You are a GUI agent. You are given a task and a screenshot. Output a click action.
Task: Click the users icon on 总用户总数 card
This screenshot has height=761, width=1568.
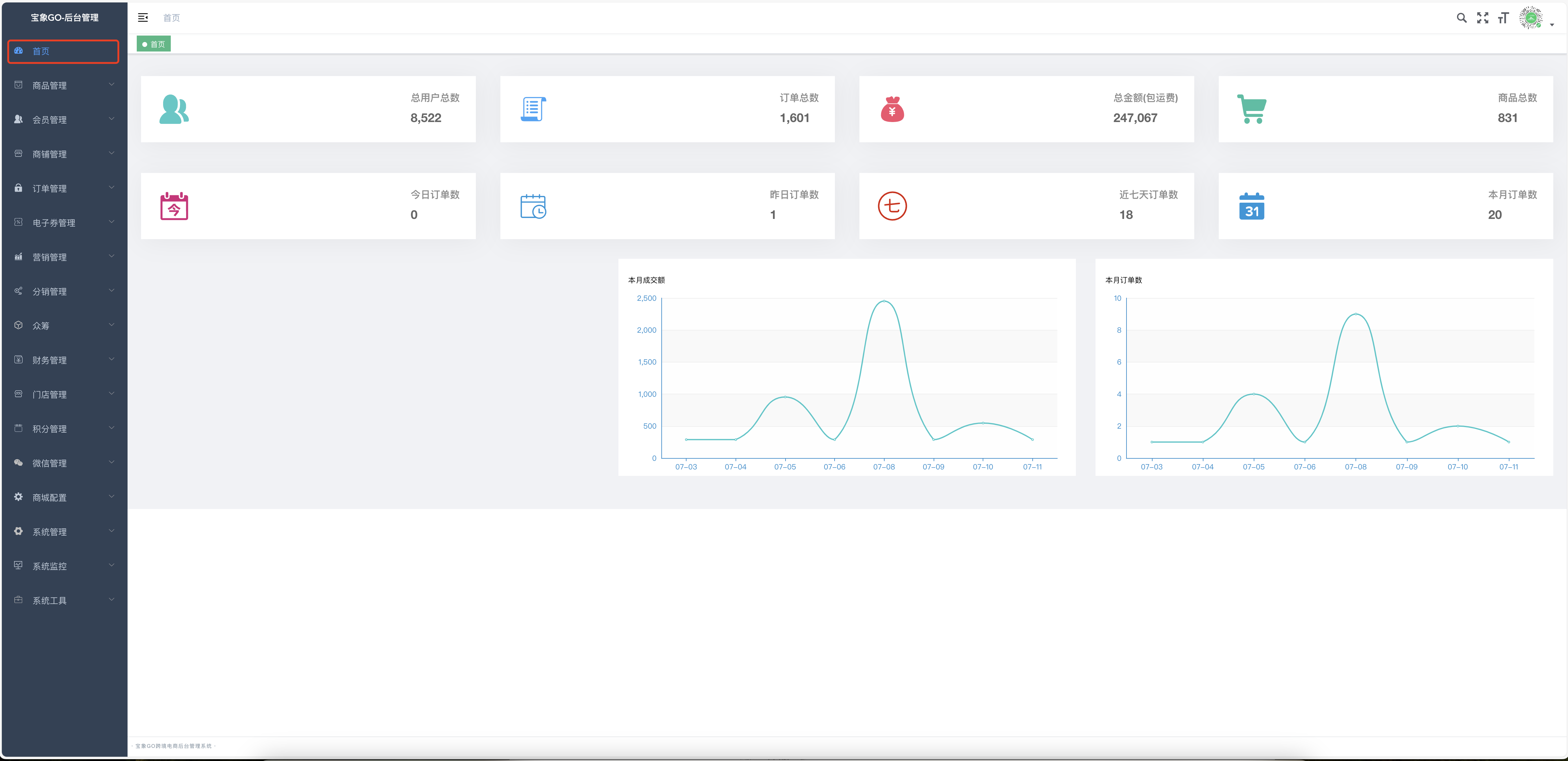(174, 109)
